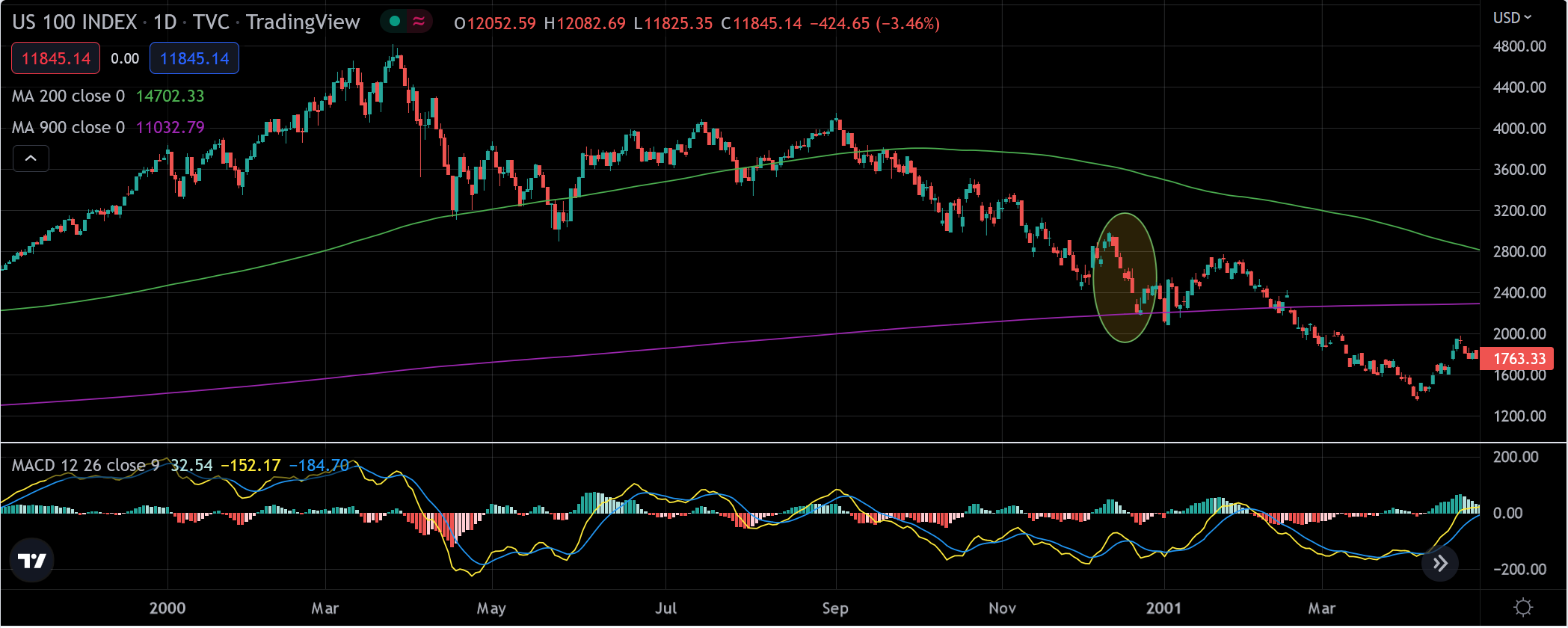The height and width of the screenshot is (628, 1568).
Task: Select the MA 200 close 0 indicator label
Action: [x=68, y=96]
